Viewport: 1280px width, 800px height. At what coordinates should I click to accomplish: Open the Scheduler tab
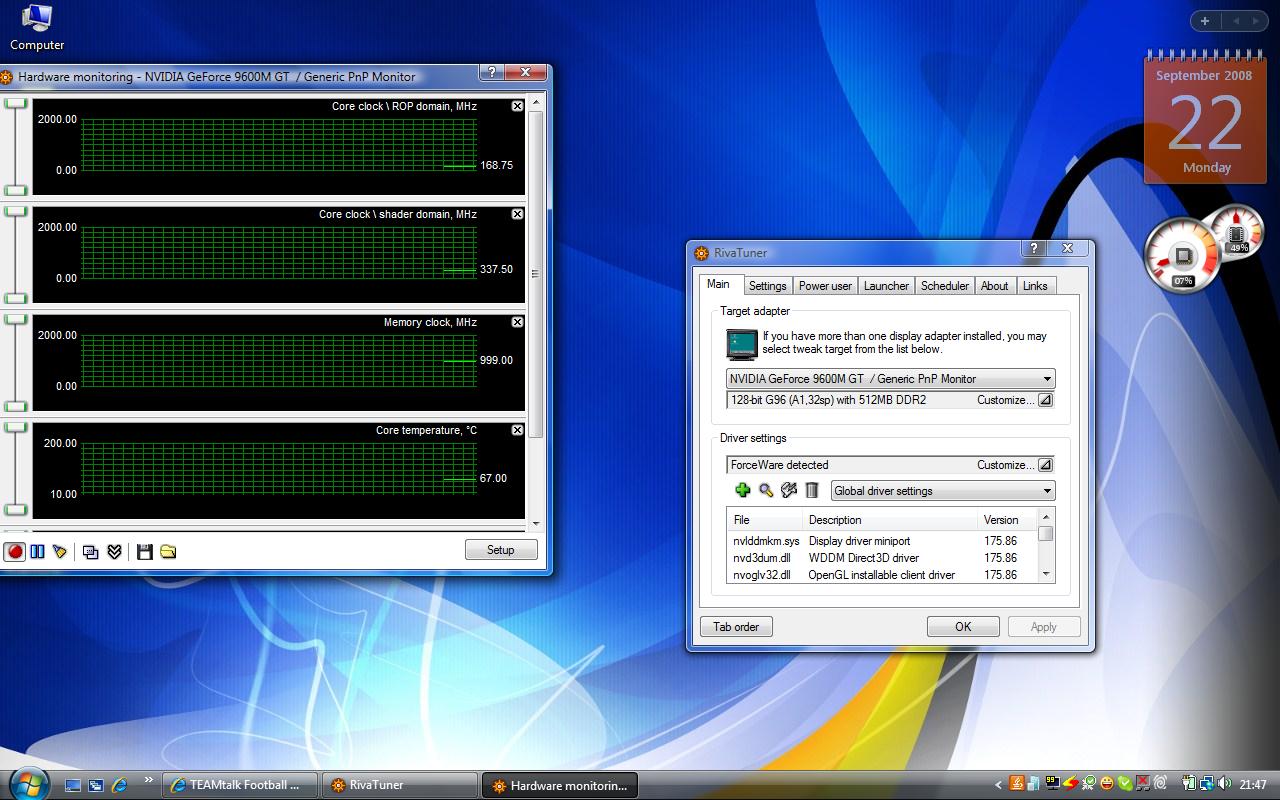click(945, 286)
